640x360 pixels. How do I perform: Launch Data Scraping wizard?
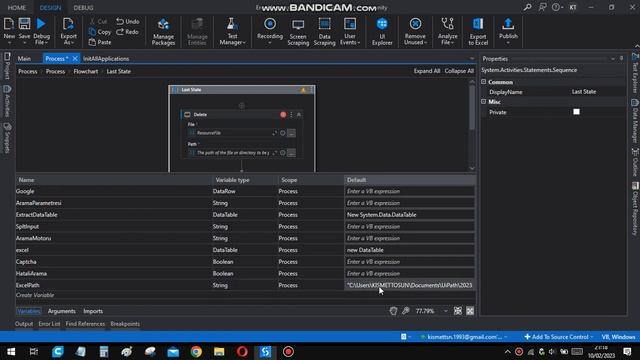point(324,31)
